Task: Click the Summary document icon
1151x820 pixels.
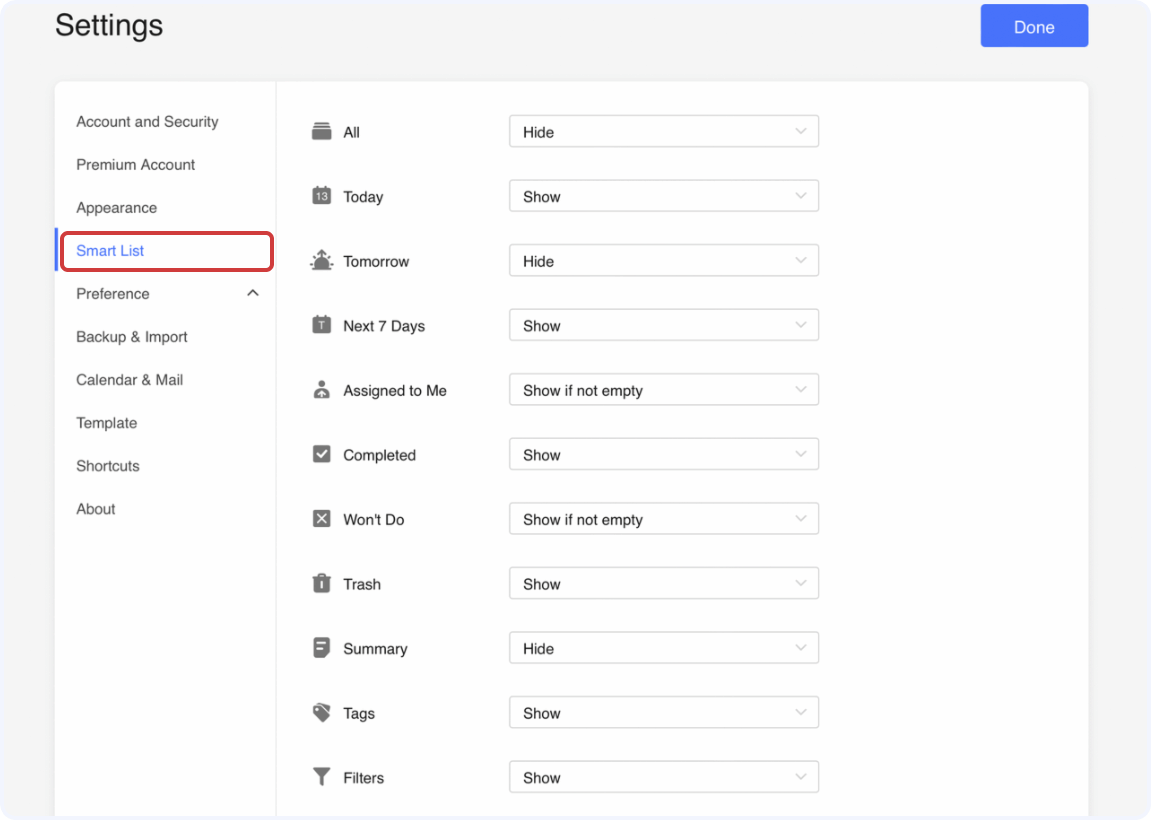Action: coord(321,647)
